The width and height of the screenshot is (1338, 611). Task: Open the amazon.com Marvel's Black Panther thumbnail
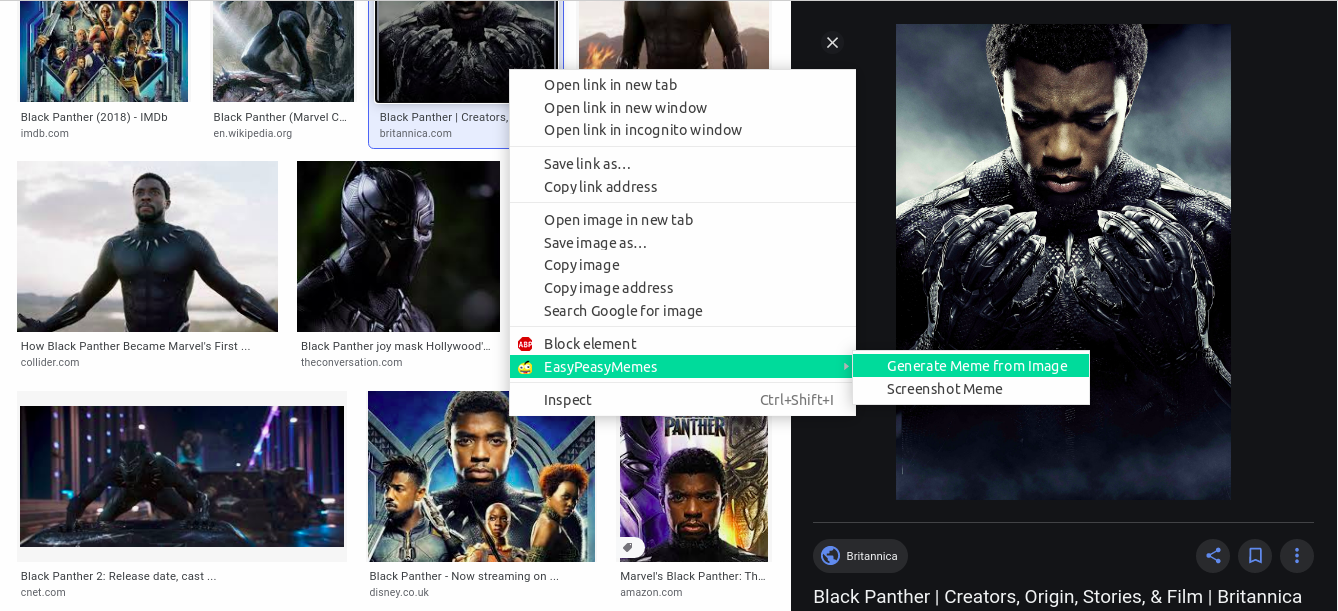pyautogui.click(x=694, y=489)
